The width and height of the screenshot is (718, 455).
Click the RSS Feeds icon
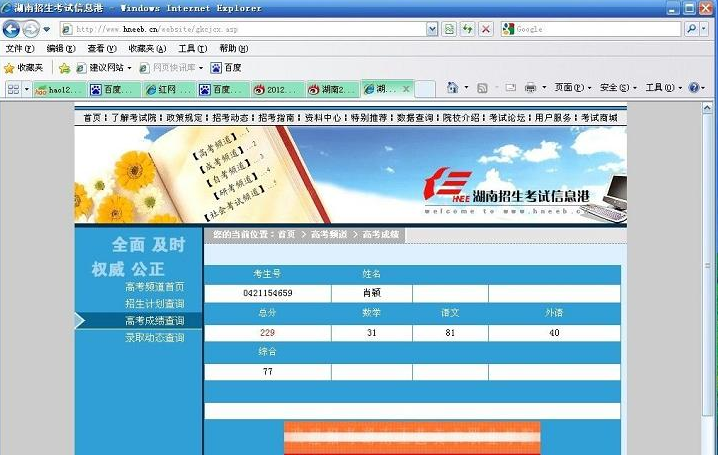coord(482,88)
